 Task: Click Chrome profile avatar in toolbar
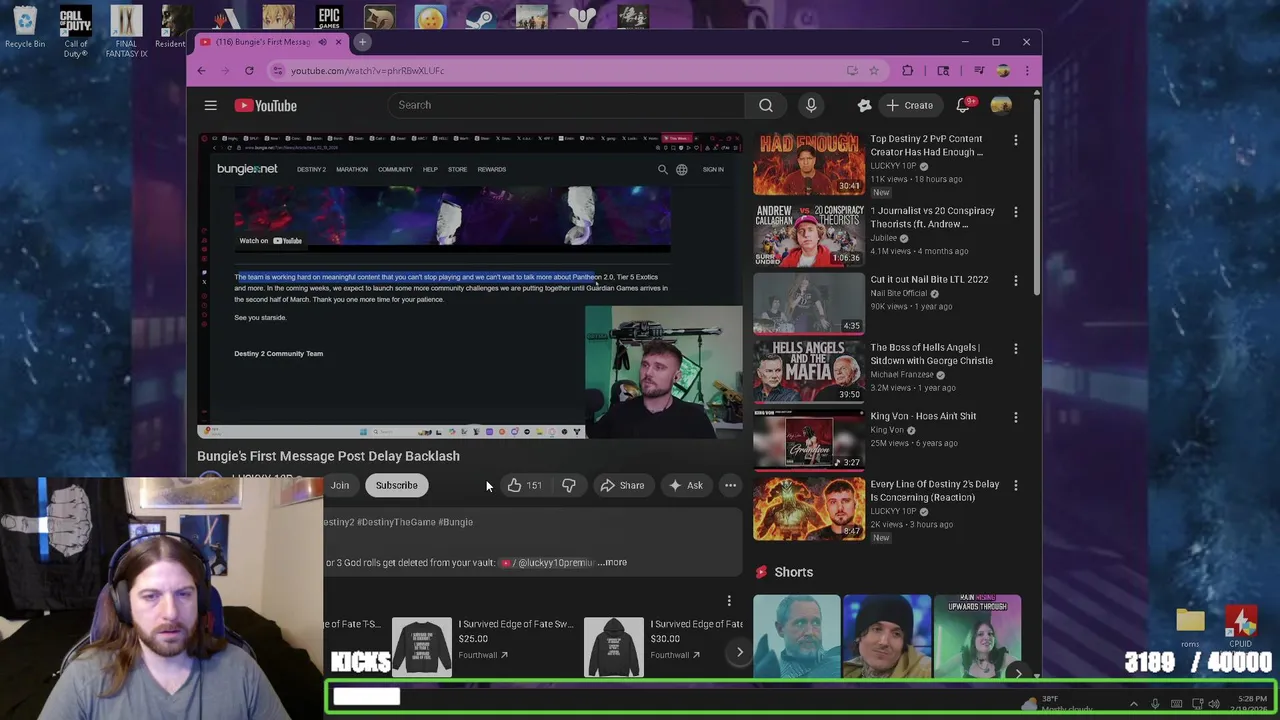[1003, 70]
